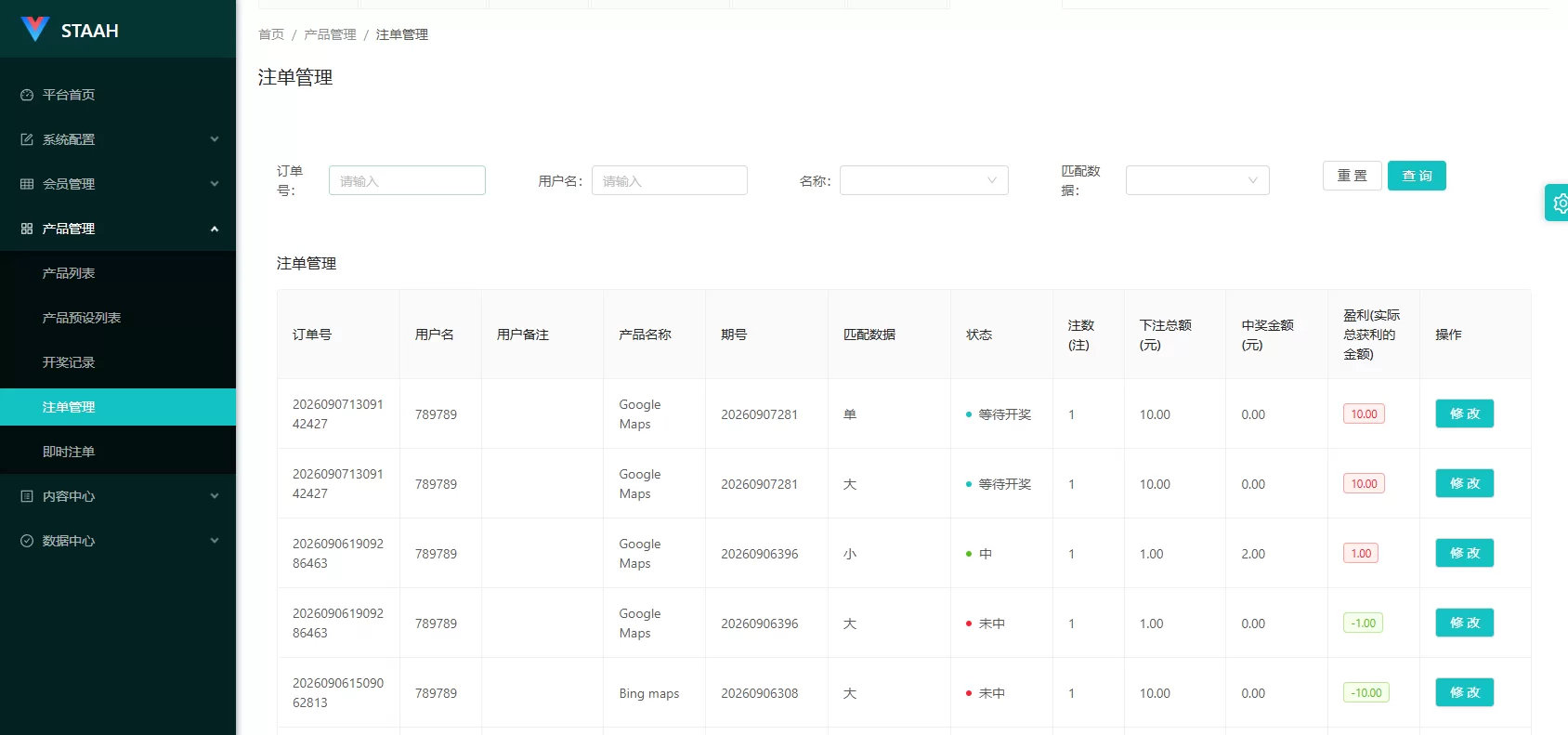Open the 匹配数据 dropdown
Screen dimensions: 1568x735
[1197, 180]
